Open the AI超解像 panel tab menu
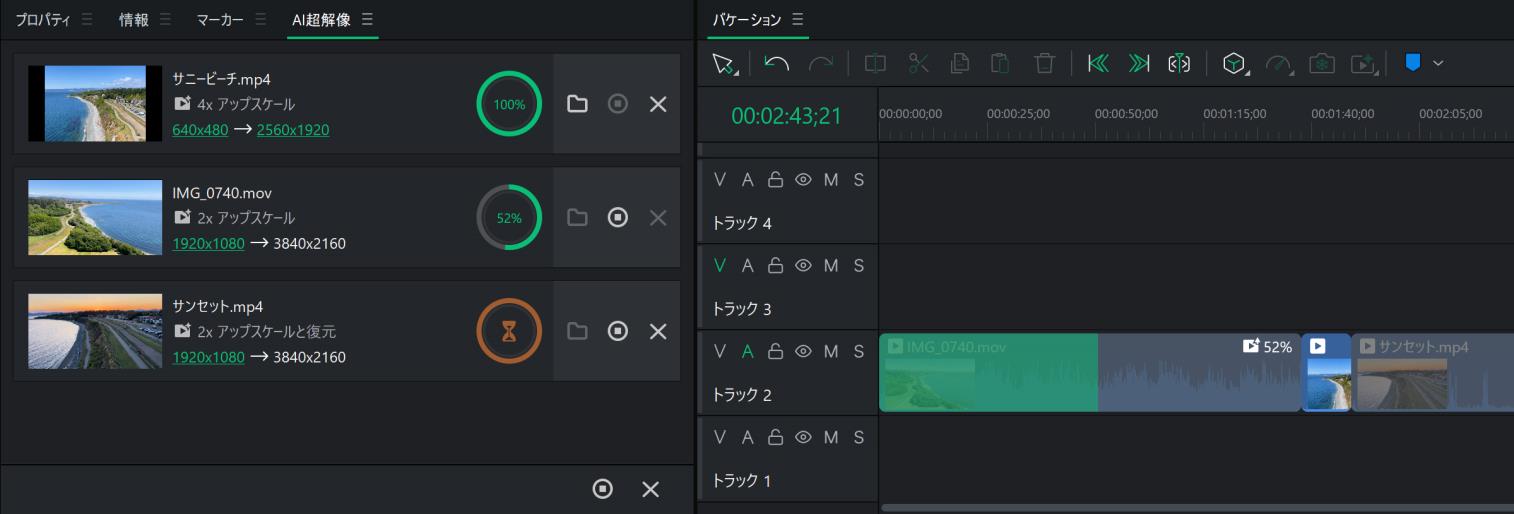The height and width of the screenshot is (514, 1514). tap(367, 20)
